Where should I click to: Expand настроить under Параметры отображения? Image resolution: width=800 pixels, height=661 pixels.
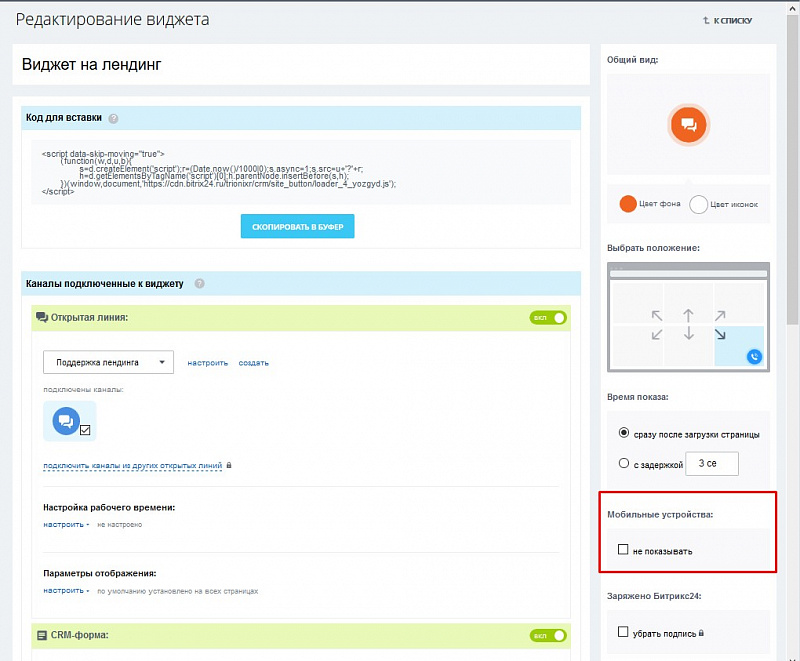point(66,591)
